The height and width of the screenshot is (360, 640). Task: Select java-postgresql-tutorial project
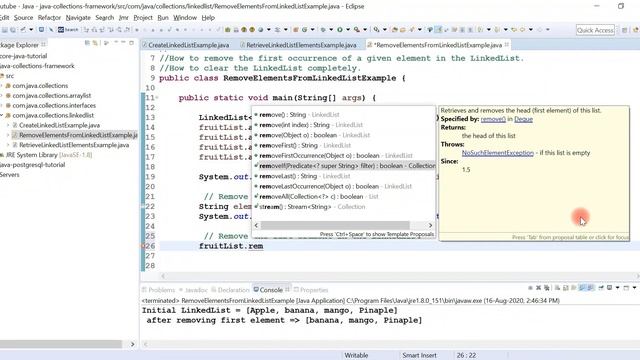[33, 165]
